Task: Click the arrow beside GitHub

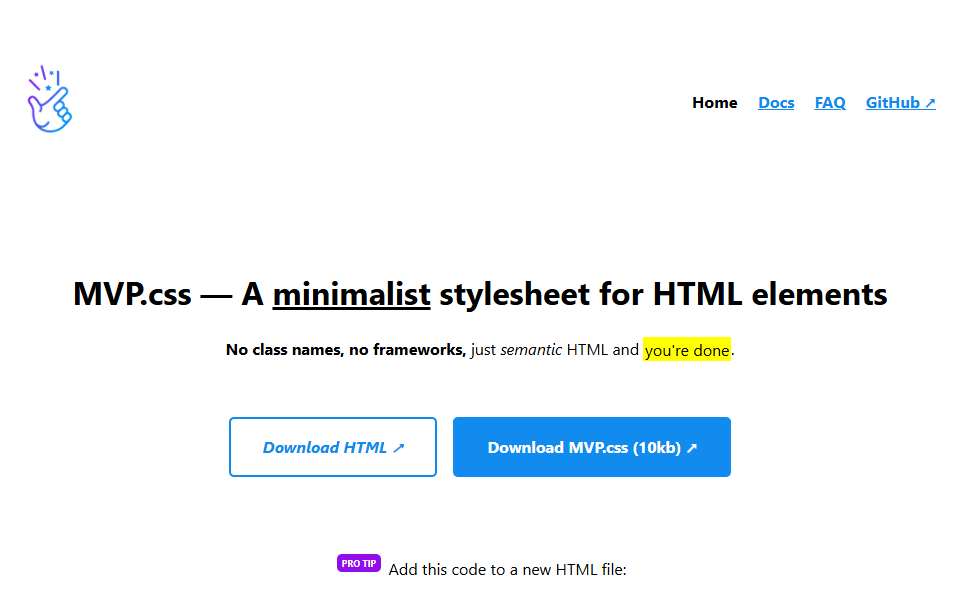Action: pyautogui.click(x=930, y=103)
